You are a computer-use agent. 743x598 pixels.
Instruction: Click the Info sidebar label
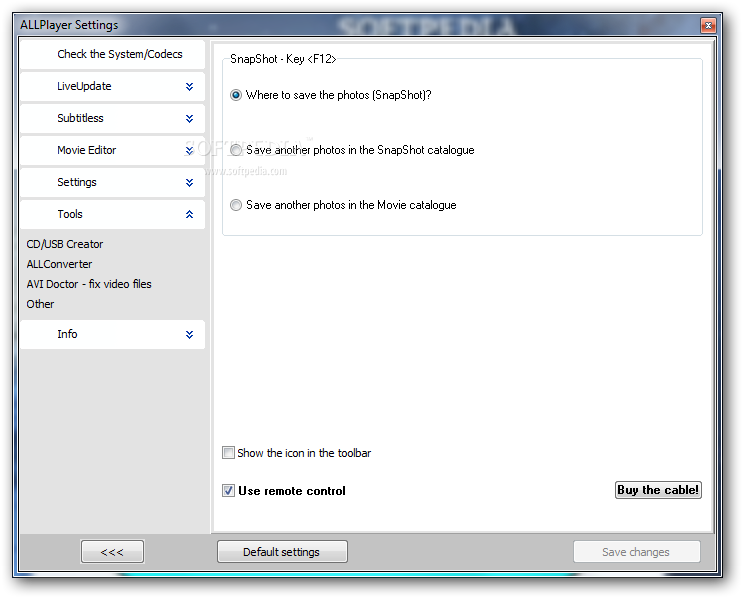click(x=67, y=334)
